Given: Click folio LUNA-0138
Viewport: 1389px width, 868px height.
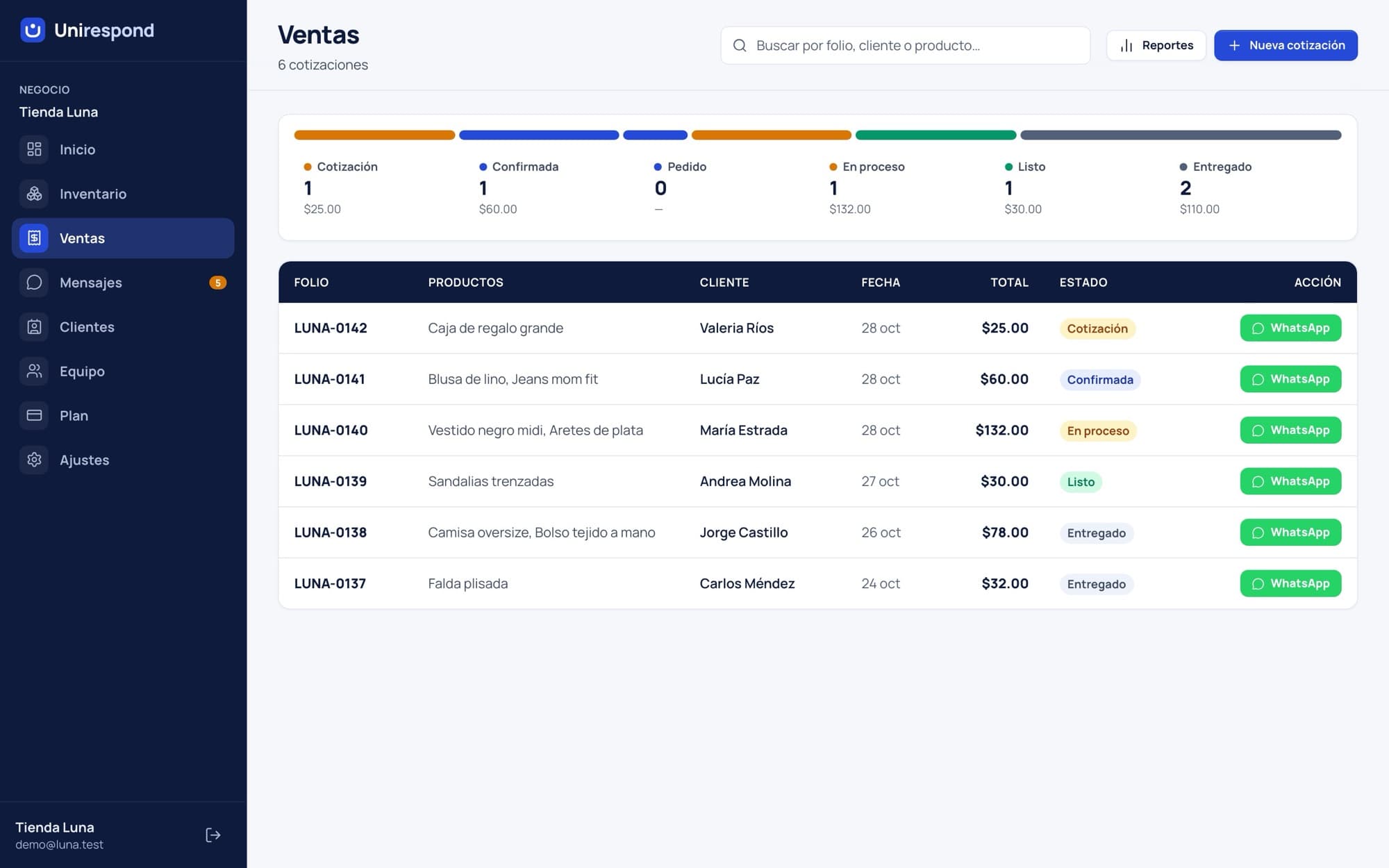Looking at the screenshot, I should tap(331, 533).
